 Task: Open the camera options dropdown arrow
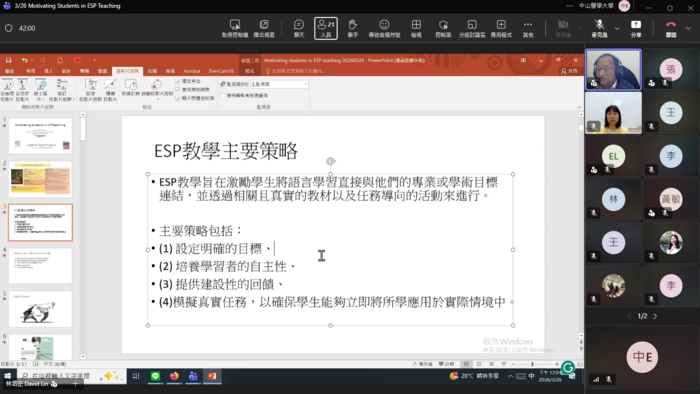(580, 28)
